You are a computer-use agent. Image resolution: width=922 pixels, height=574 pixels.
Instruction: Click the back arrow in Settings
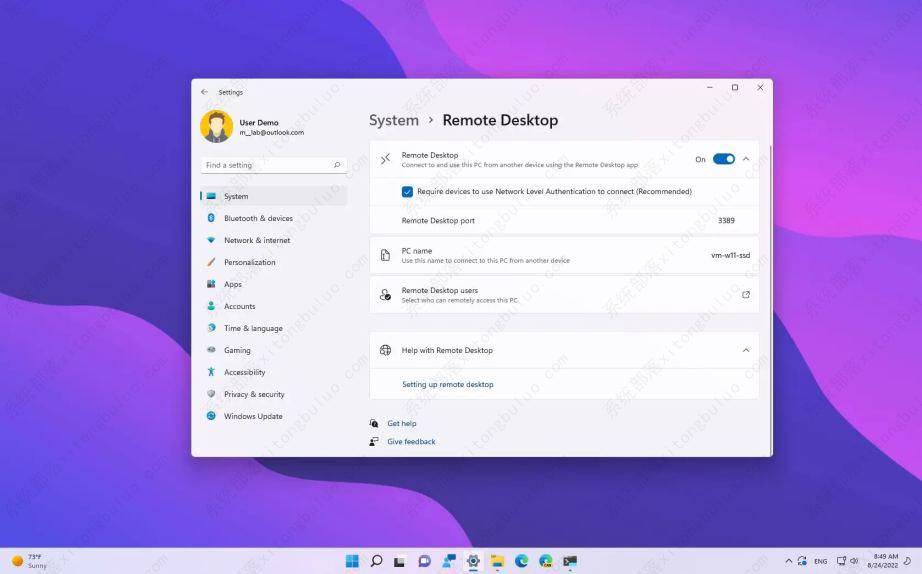pos(204,92)
